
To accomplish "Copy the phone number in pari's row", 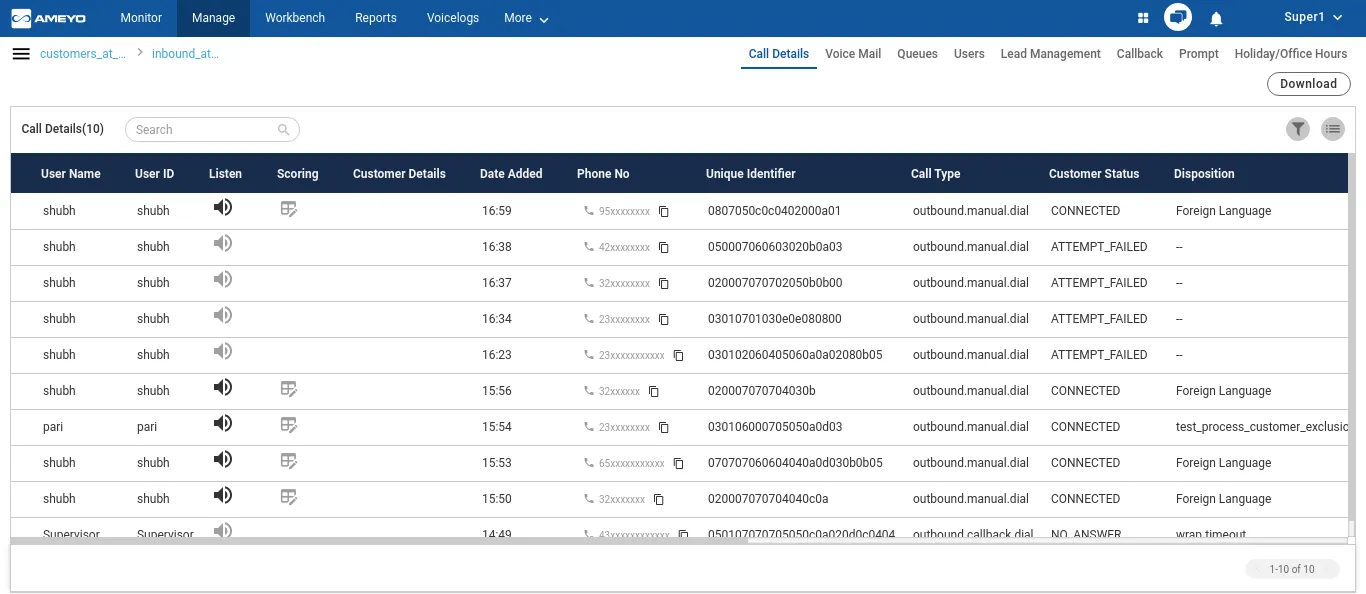I will (664, 427).
